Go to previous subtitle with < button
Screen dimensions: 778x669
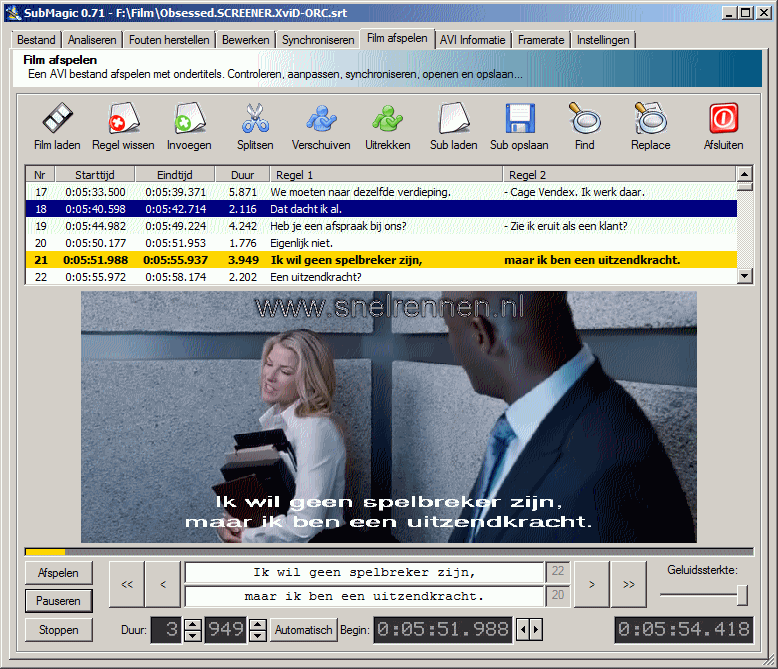(x=163, y=584)
